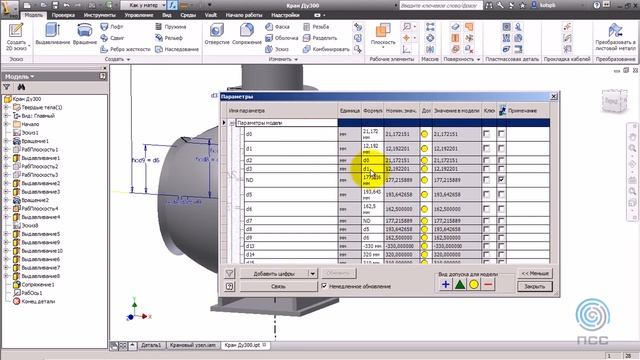Image resolution: width=640 pixels, height=360 pixels.
Task: Click the Split tool (Разделить)
Action: (x=320, y=38)
